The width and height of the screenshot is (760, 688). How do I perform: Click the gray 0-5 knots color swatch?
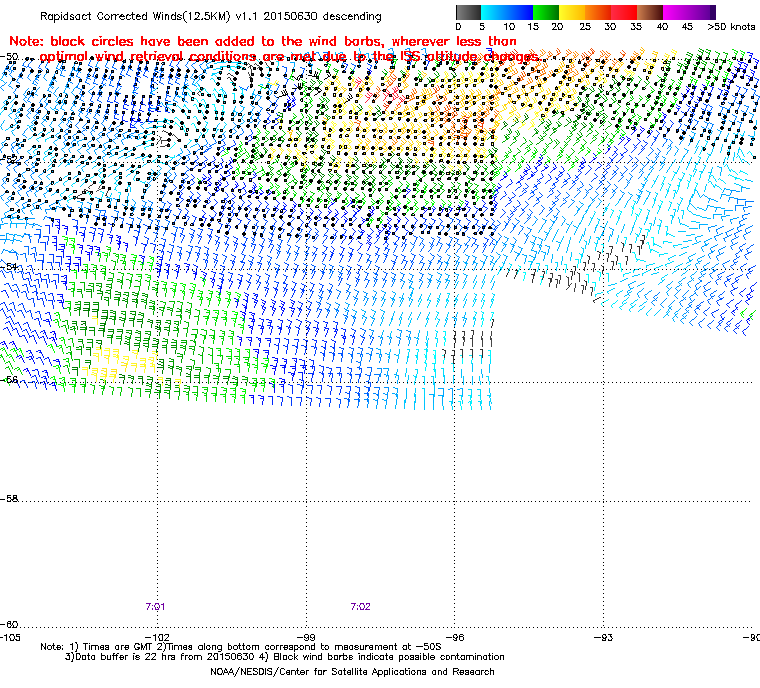(x=468, y=12)
